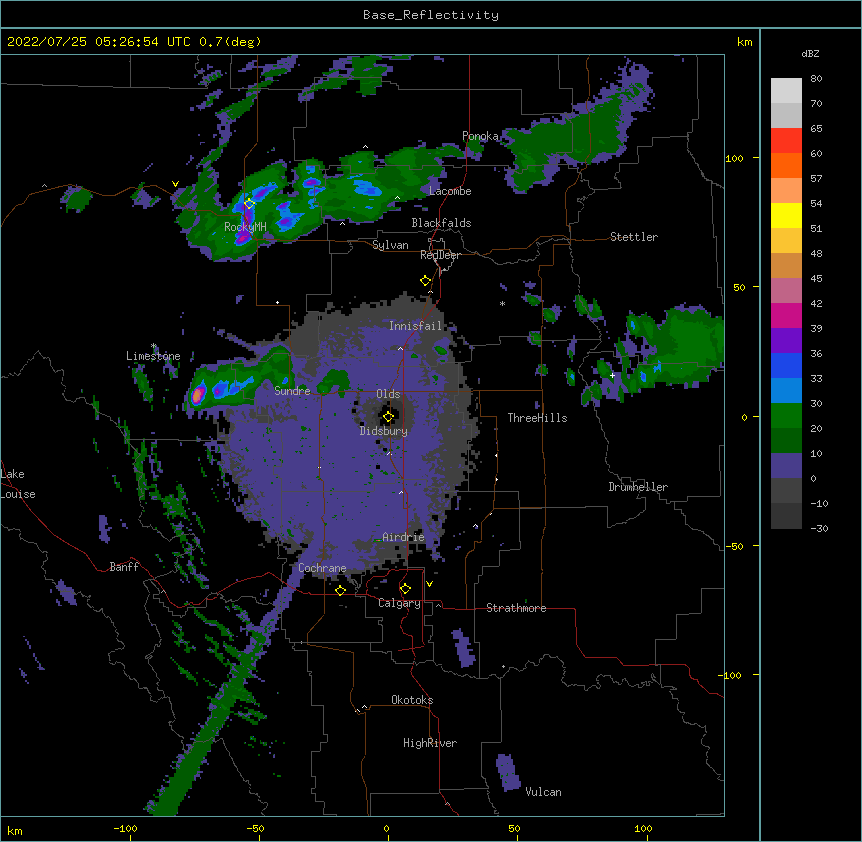Click the ThreeHills label
862x842 pixels.
(537, 418)
